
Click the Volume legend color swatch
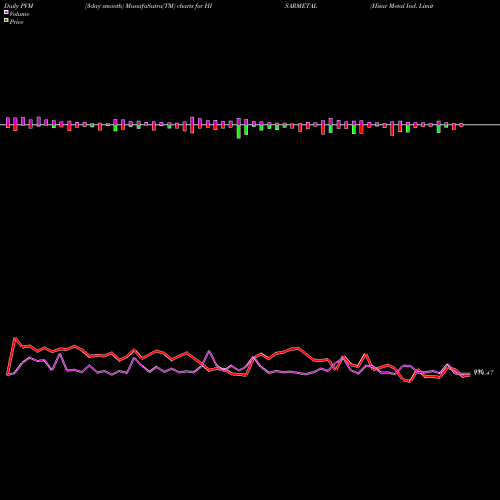6,12
